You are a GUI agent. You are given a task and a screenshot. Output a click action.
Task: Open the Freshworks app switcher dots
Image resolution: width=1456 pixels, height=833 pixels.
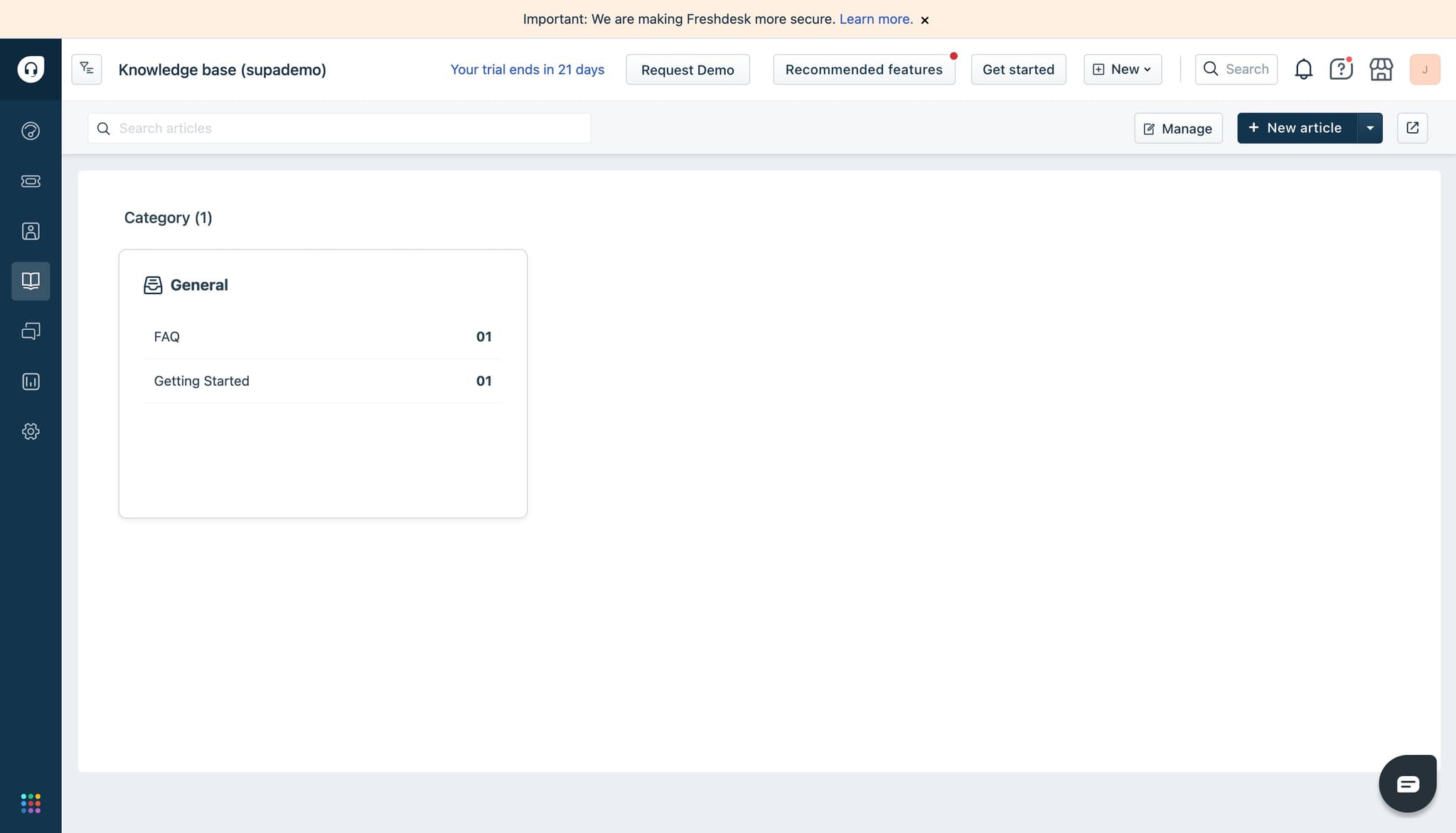coord(31,803)
